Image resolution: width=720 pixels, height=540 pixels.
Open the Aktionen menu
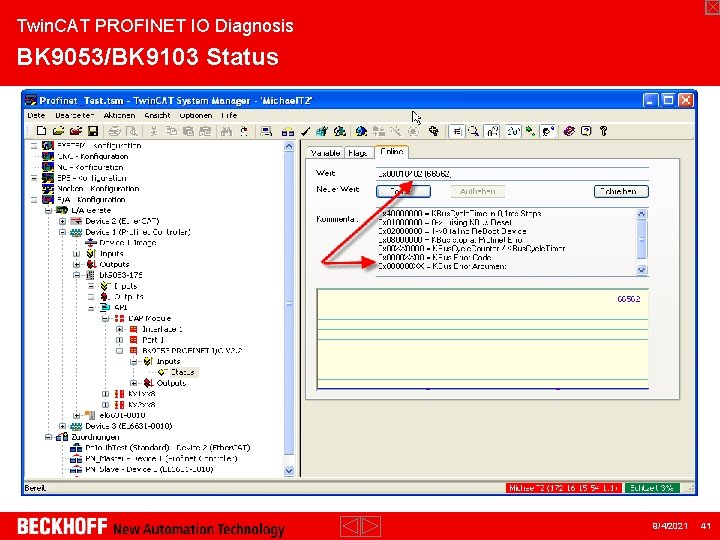pyautogui.click(x=119, y=115)
